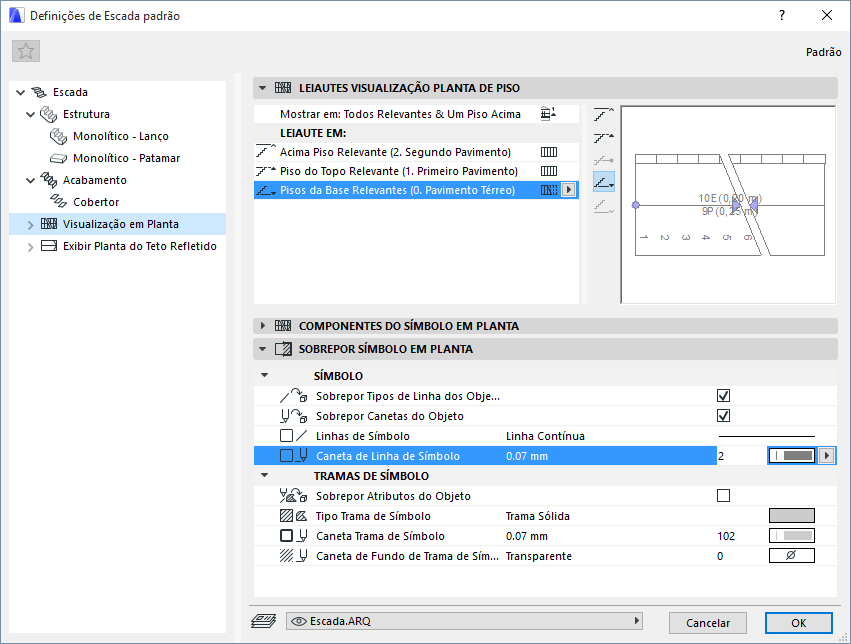The width and height of the screenshot is (851, 644).
Task: Click transparent swatch for Caneta de Fundo de Trama
Action: 792,556
